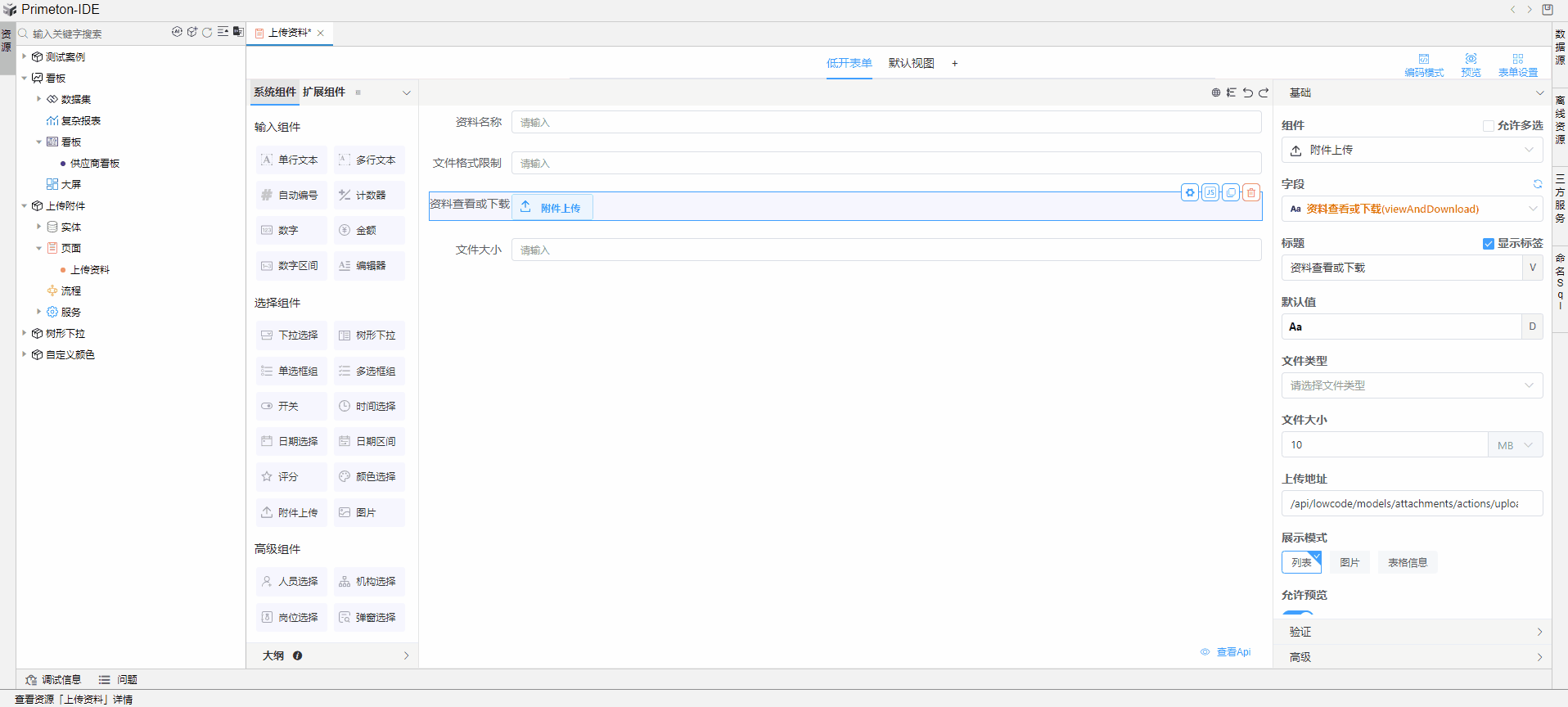1568x707 pixels.
Task: Click the redo arrow in canvas toolbar
Action: coord(1264,92)
